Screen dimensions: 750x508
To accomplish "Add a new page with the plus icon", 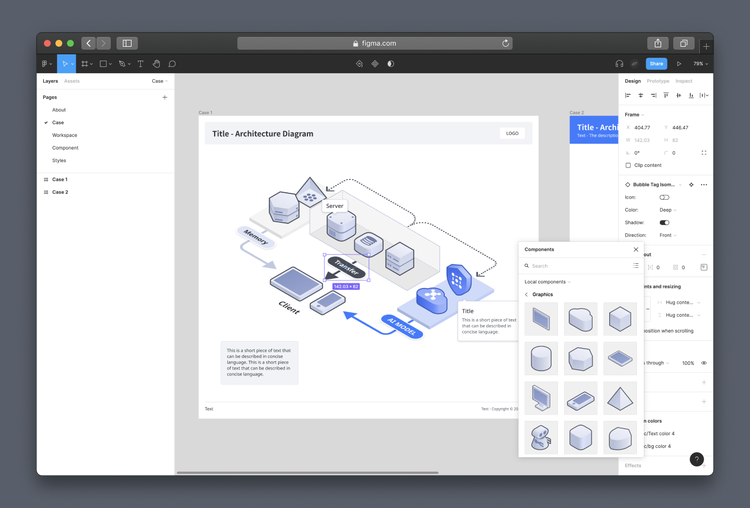I will pos(165,97).
